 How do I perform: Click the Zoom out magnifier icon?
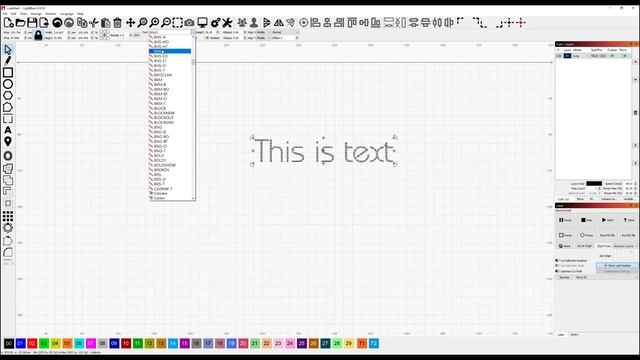166,23
